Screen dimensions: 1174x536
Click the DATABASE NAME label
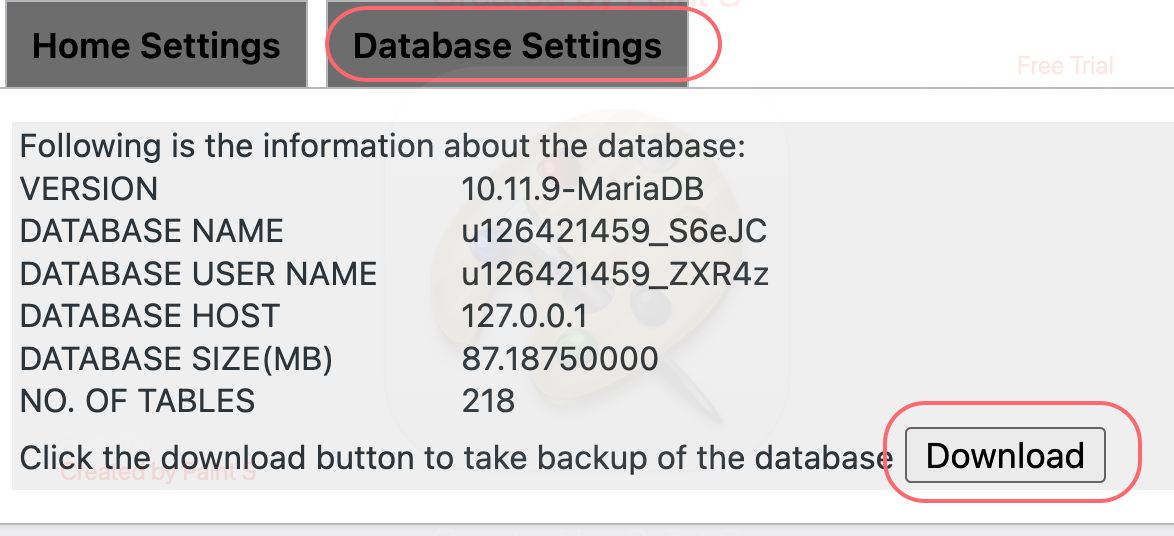click(x=152, y=231)
